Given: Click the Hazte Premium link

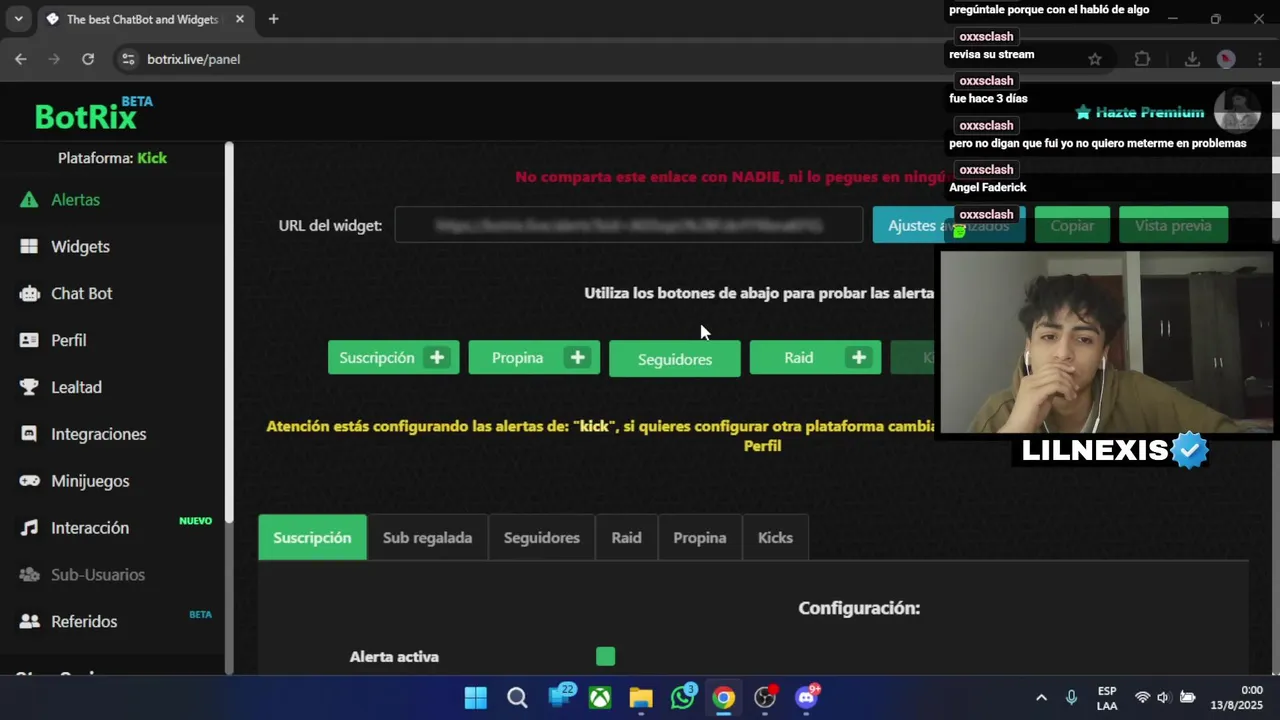Looking at the screenshot, I should coord(1139,112).
